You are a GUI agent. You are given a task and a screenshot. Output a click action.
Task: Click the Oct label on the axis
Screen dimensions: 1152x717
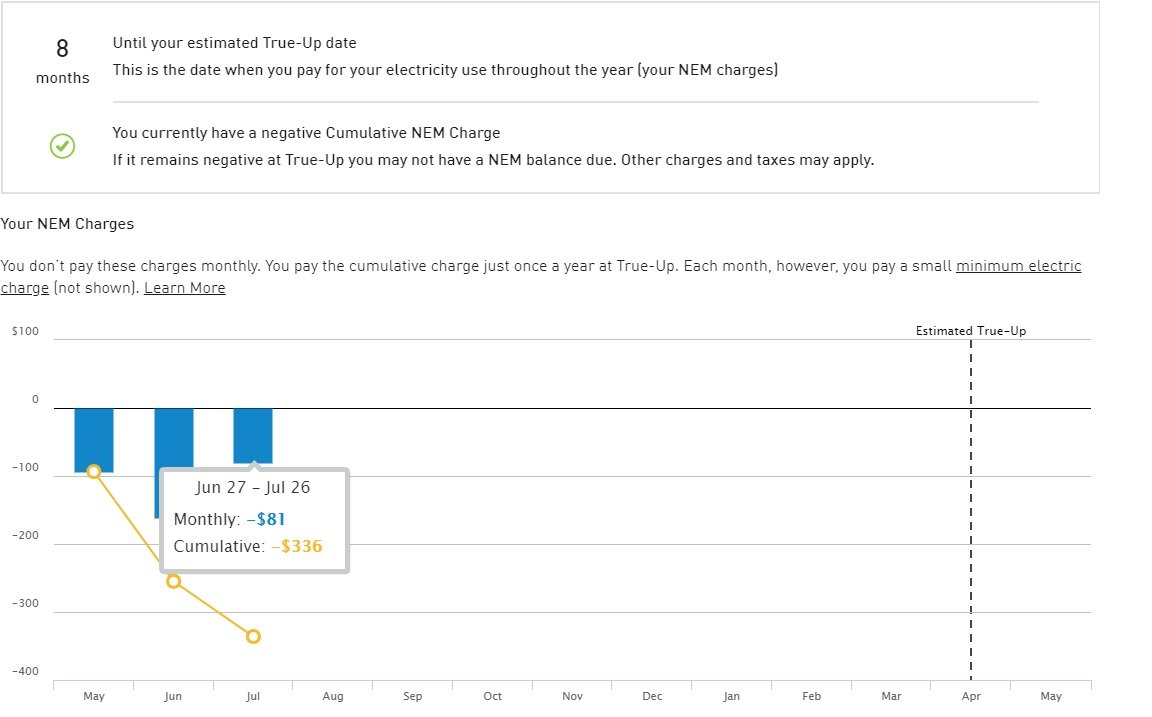[492, 696]
